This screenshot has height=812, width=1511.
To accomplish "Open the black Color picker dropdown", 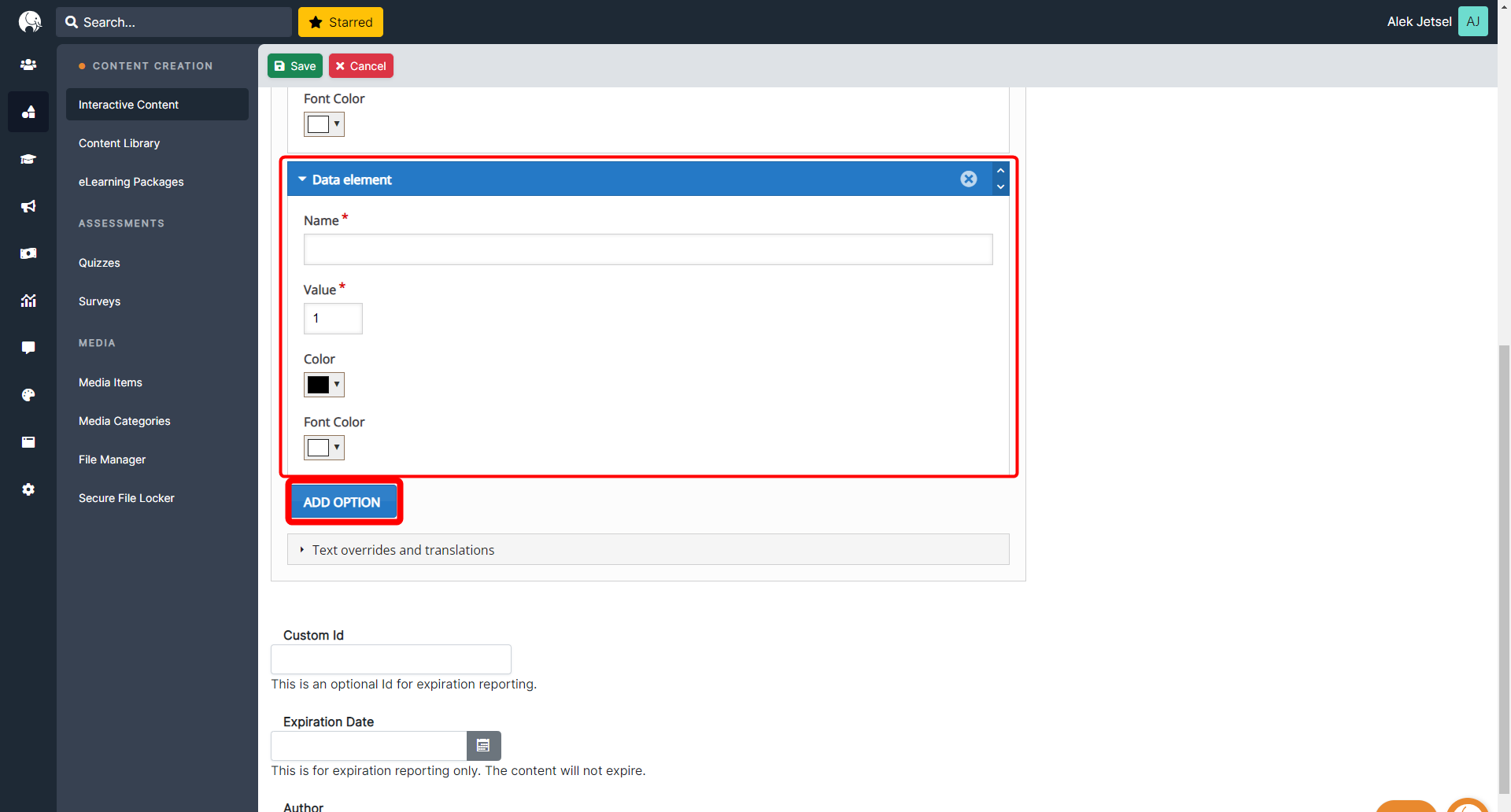I will pyautogui.click(x=324, y=385).
